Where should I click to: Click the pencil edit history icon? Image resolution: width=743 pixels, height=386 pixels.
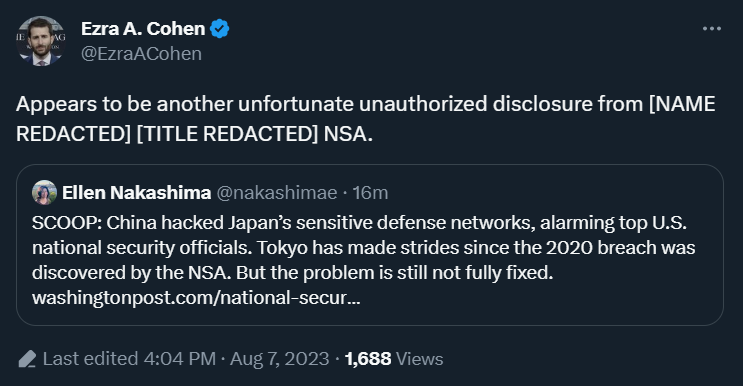(x=27, y=359)
